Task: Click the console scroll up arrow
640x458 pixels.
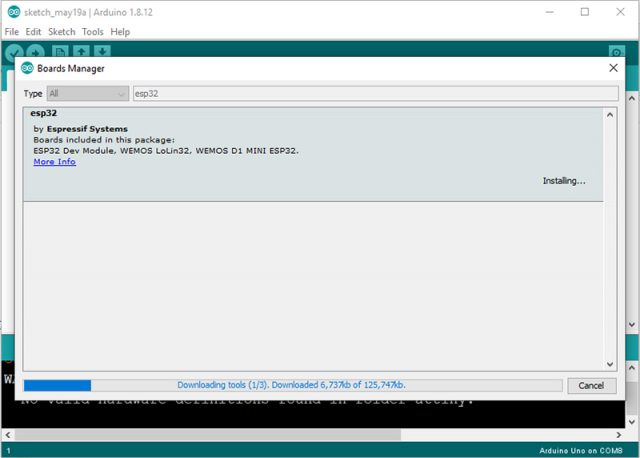Action: [x=631, y=368]
